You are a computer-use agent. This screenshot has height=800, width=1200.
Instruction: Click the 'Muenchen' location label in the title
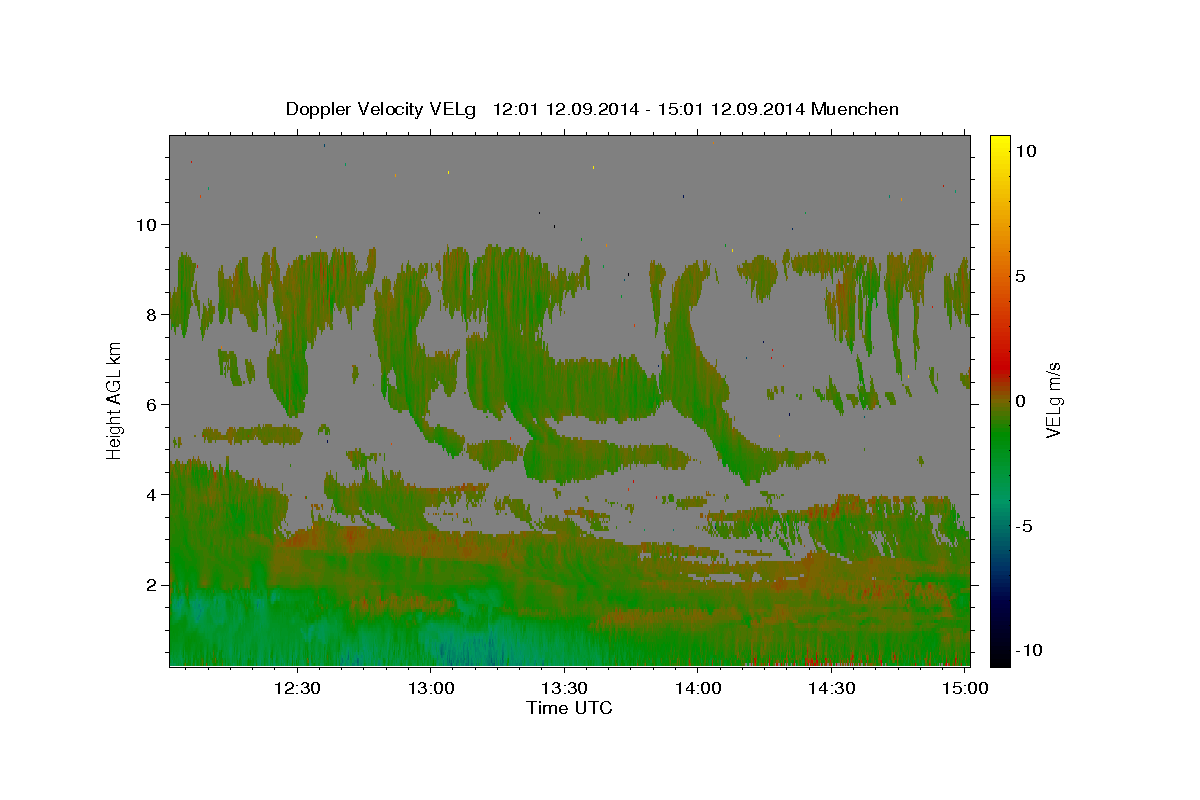855,109
